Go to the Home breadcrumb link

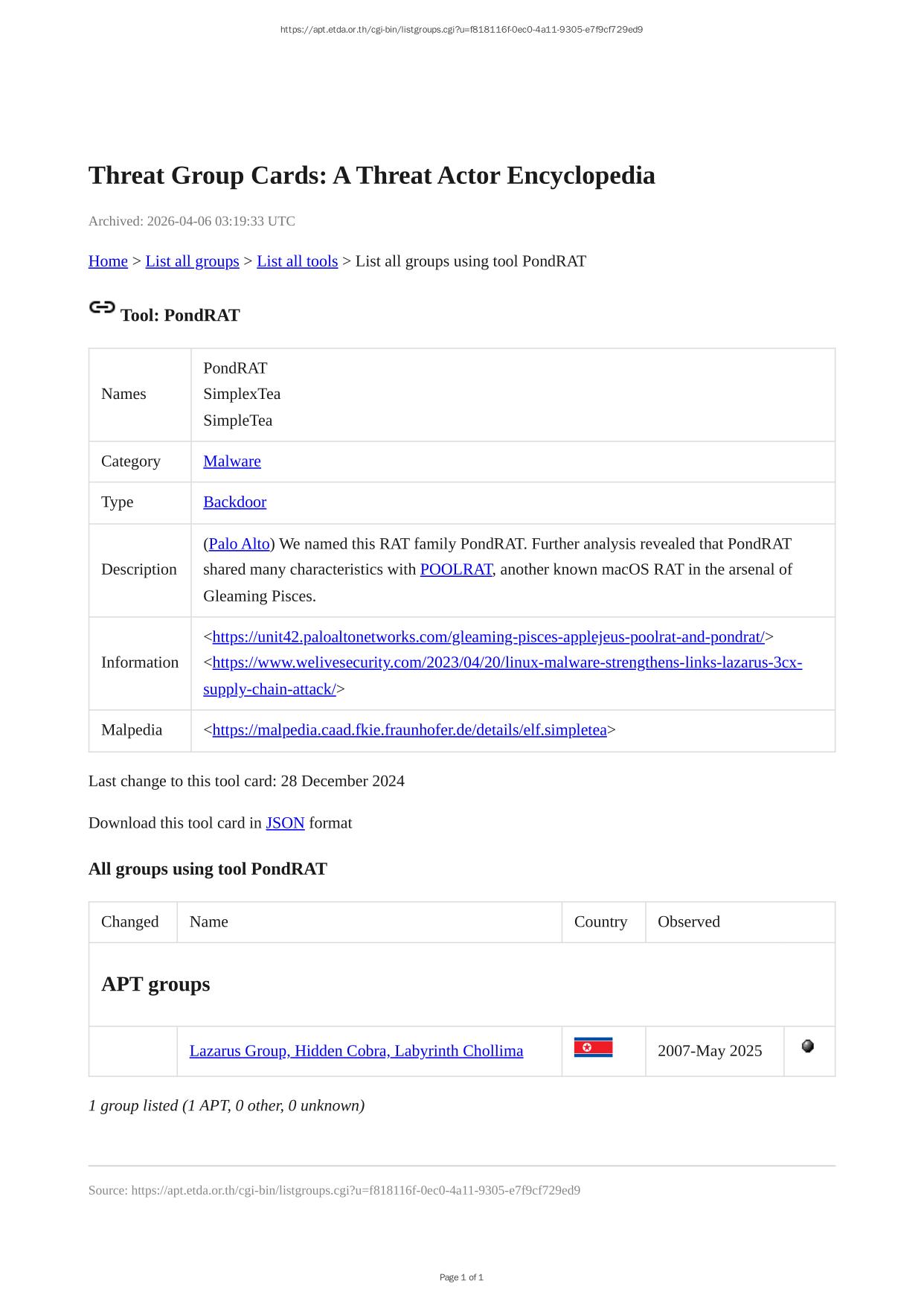108,261
